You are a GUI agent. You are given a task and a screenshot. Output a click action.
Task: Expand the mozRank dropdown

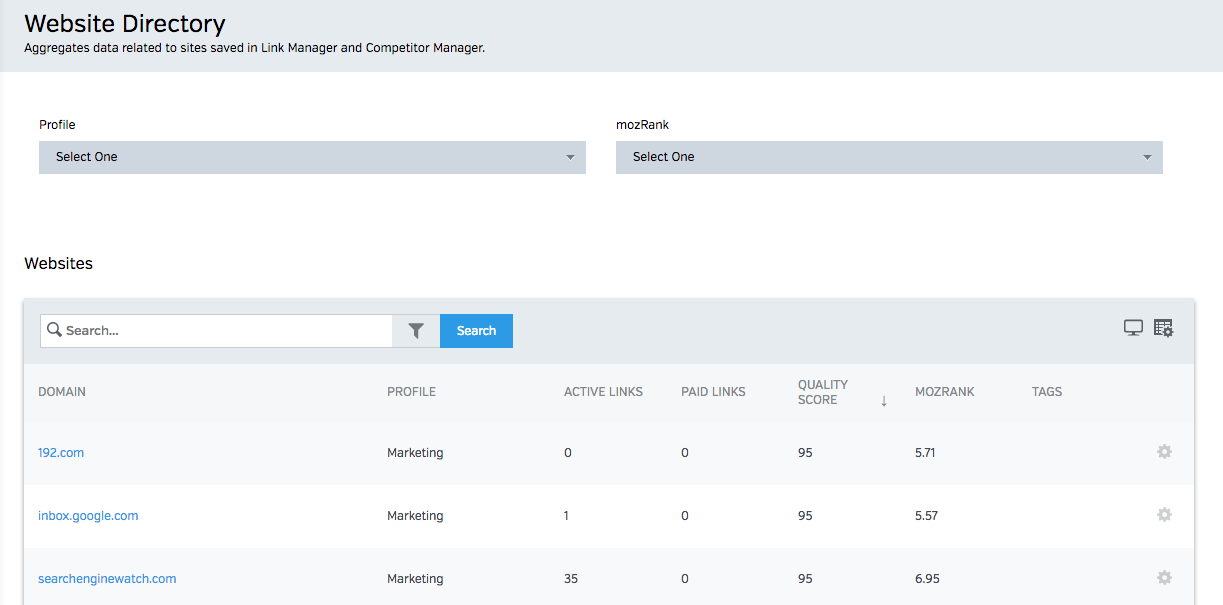pos(889,157)
